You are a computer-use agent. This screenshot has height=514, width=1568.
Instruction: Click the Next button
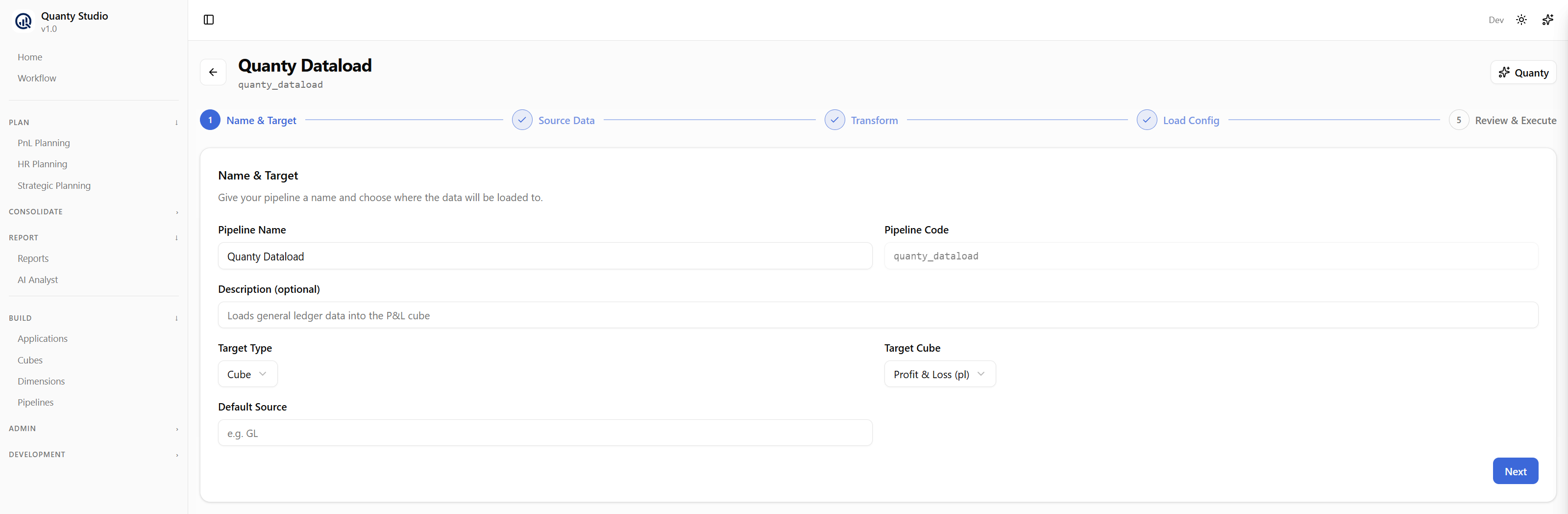(x=1515, y=471)
